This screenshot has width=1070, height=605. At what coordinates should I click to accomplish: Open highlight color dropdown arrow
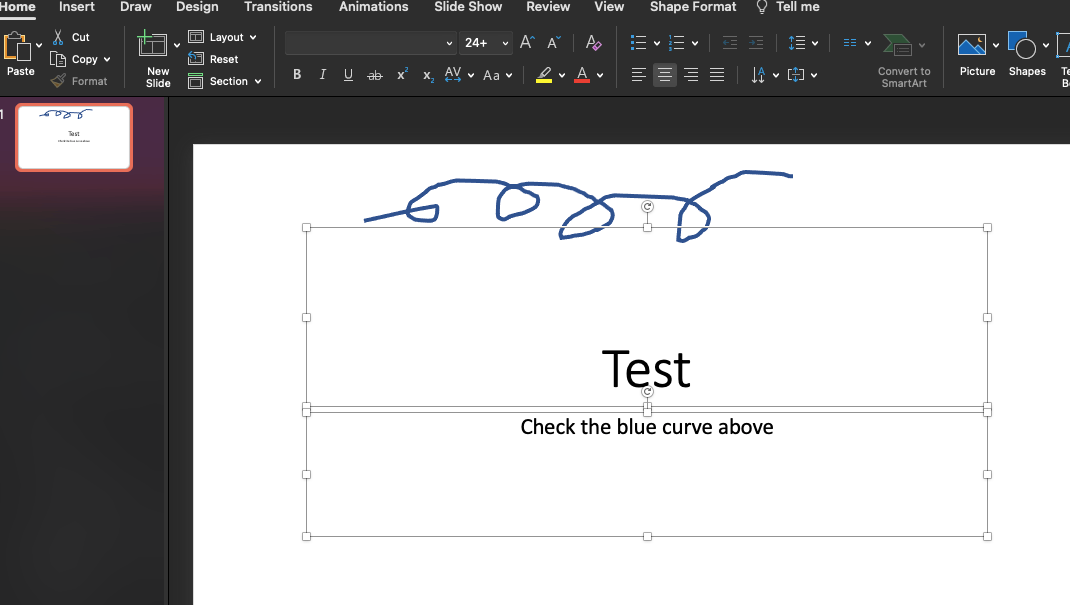tap(562, 75)
